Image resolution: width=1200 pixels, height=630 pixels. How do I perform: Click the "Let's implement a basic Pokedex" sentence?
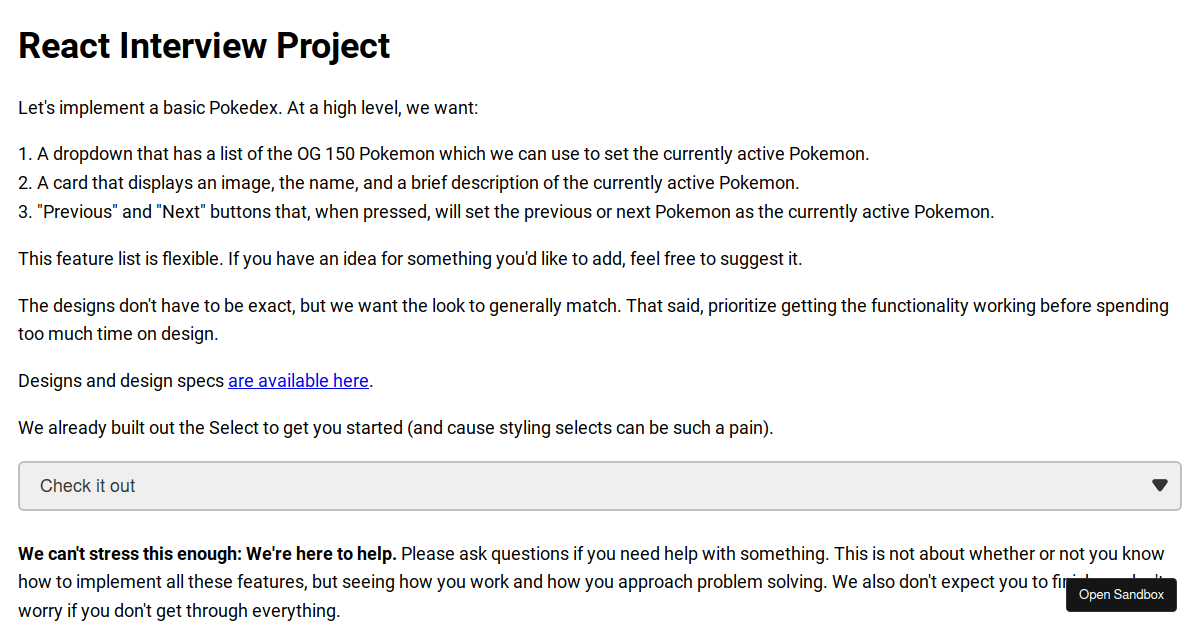pyautogui.click(x=248, y=107)
